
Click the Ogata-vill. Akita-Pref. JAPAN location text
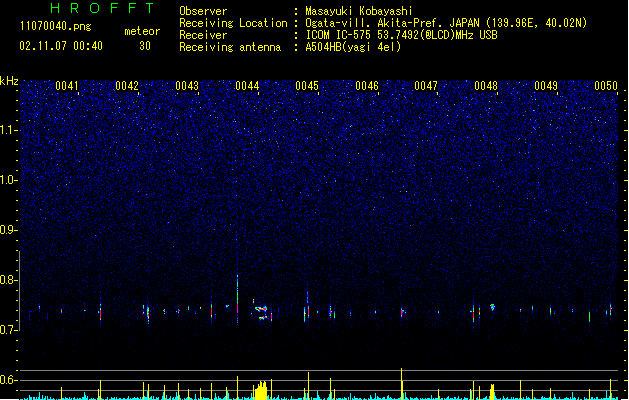446,23
